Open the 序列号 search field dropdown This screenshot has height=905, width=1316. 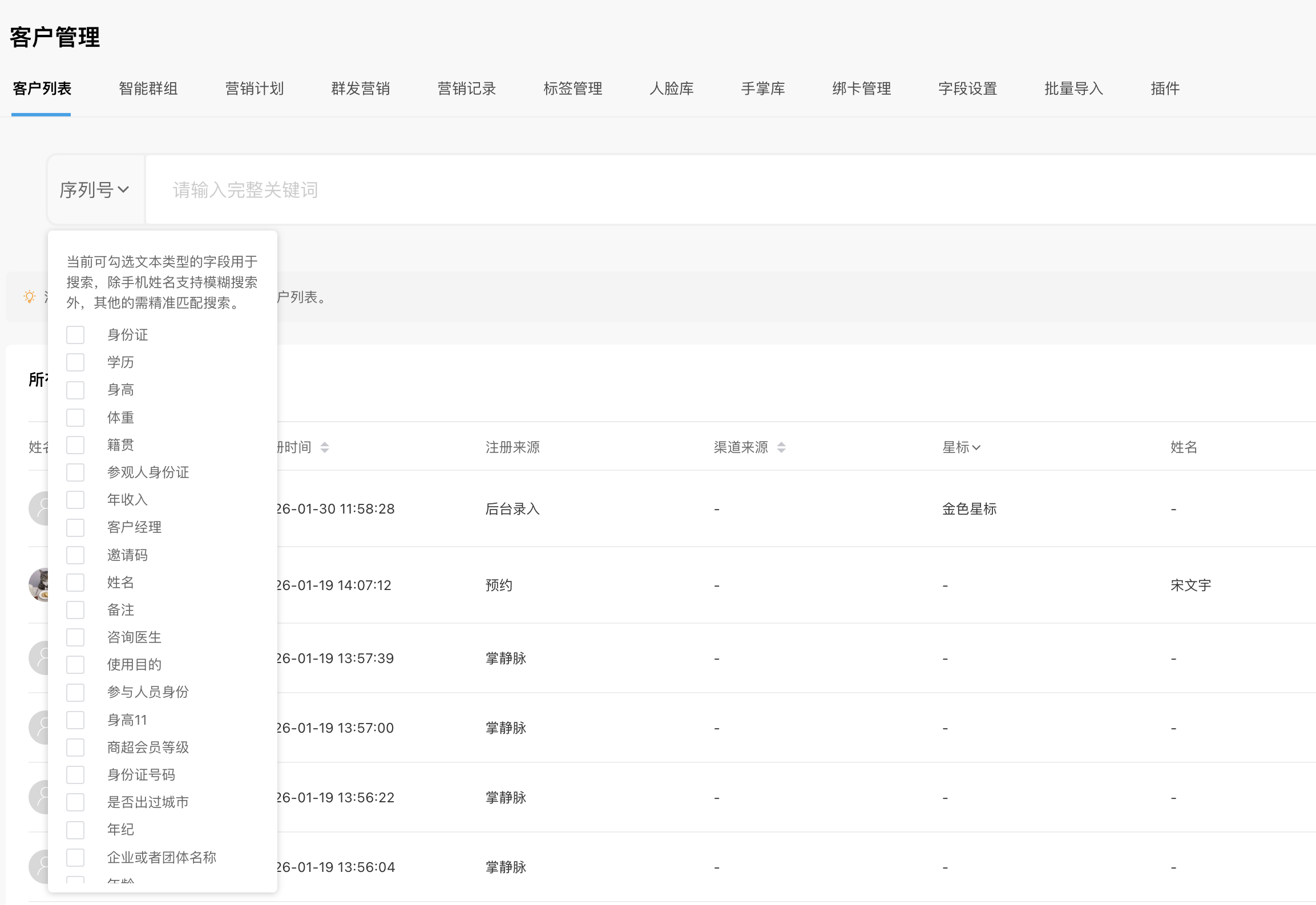pyautogui.click(x=94, y=190)
